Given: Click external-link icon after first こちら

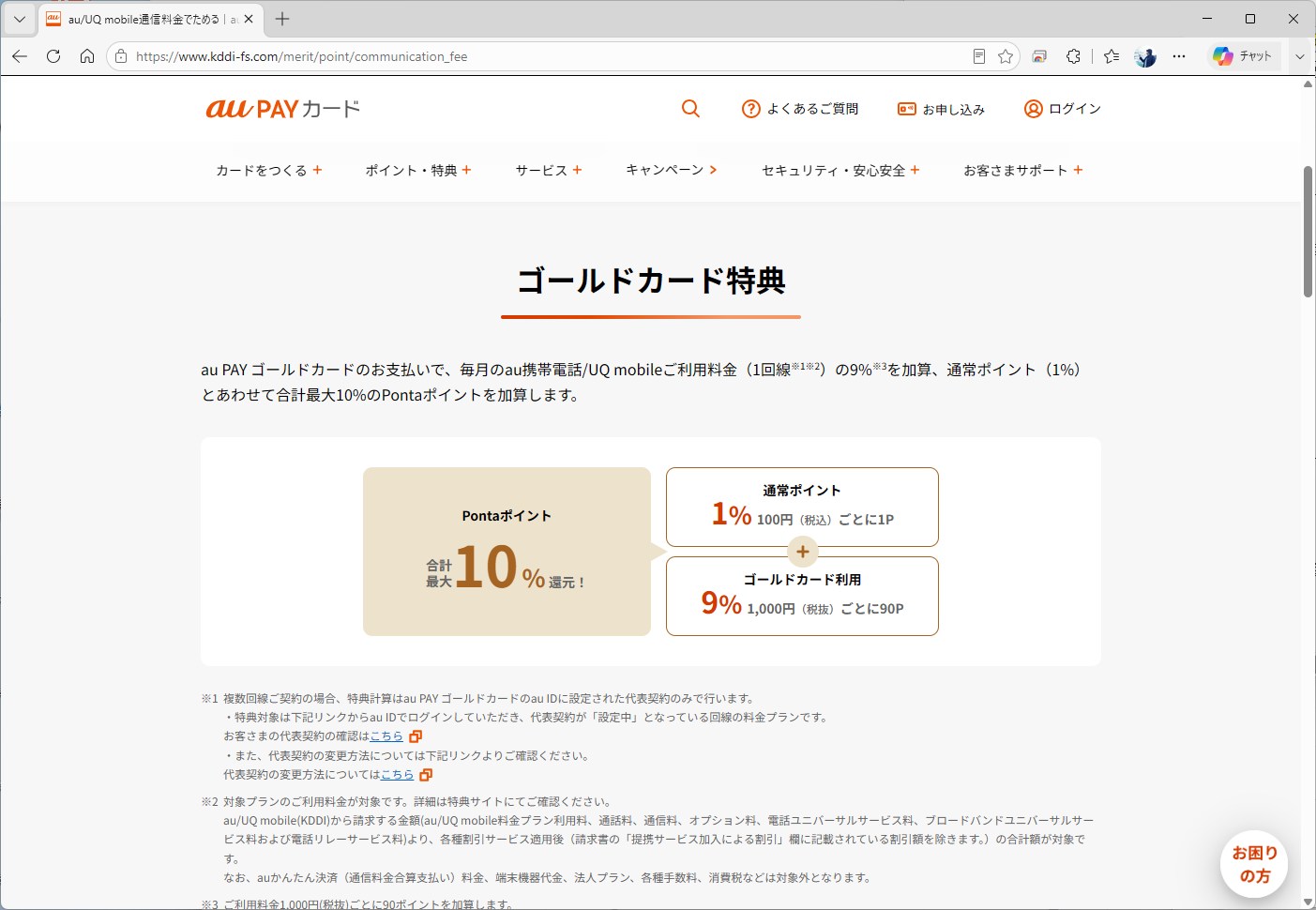Looking at the screenshot, I should pyautogui.click(x=416, y=736).
